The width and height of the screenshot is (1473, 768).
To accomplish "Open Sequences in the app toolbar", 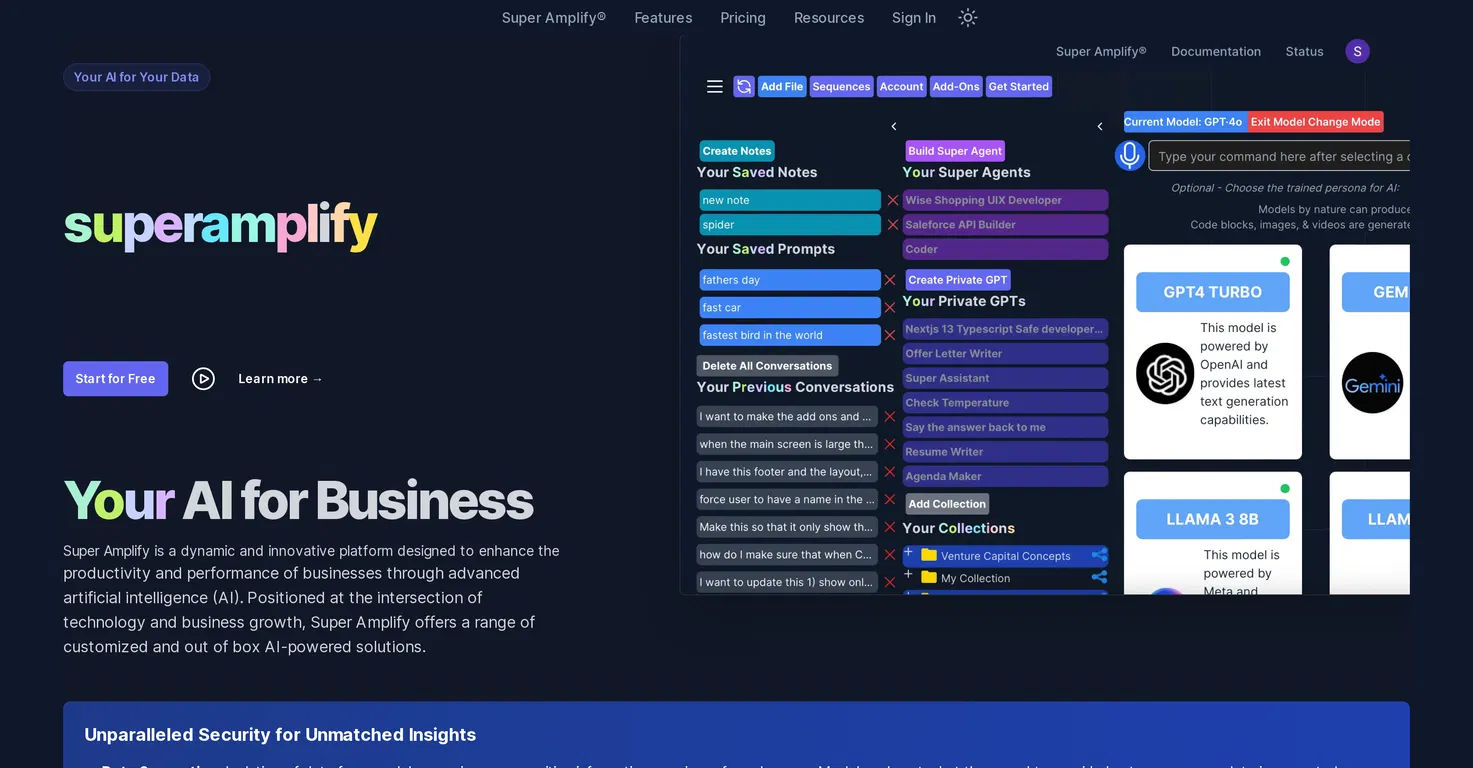I will pos(841,87).
